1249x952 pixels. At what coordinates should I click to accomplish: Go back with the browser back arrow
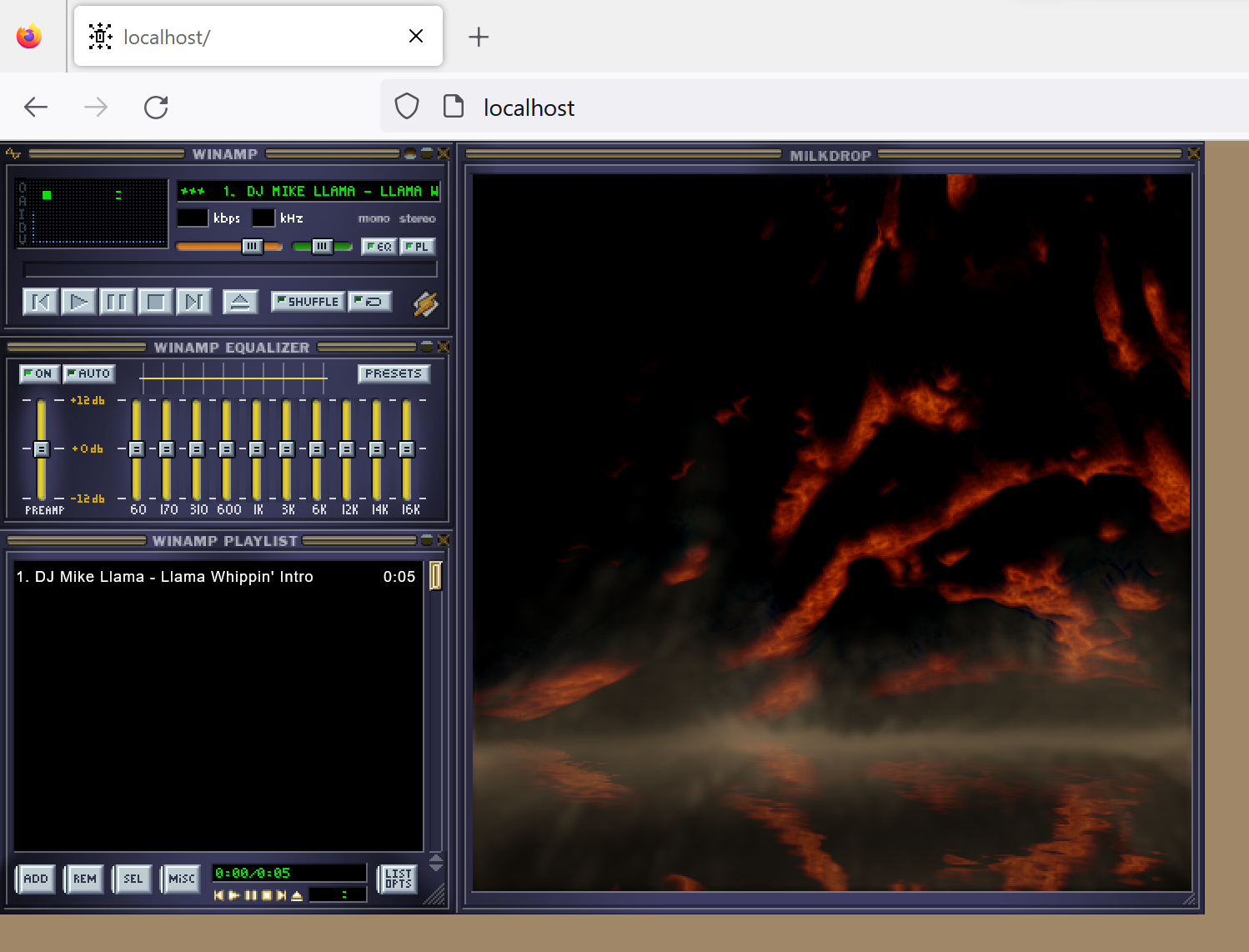tap(36, 107)
